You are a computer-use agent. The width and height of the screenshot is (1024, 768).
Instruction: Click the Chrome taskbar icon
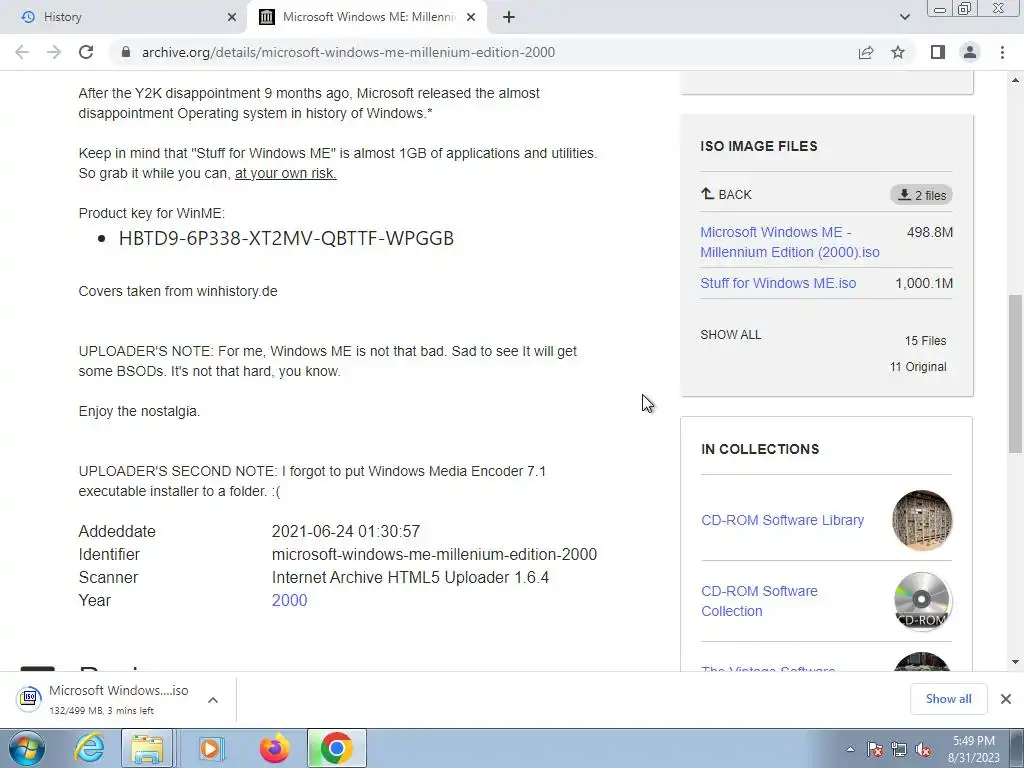coord(336,748)
